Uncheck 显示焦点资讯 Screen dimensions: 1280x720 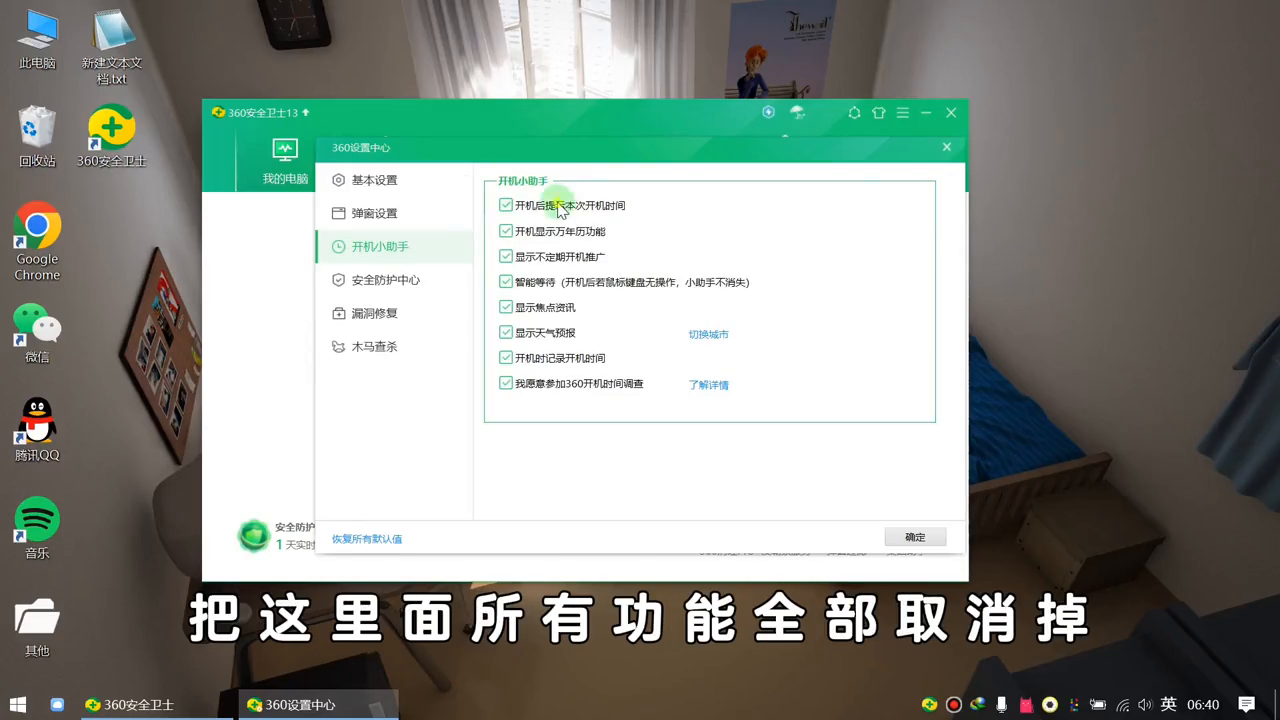[x=506, y=307]
